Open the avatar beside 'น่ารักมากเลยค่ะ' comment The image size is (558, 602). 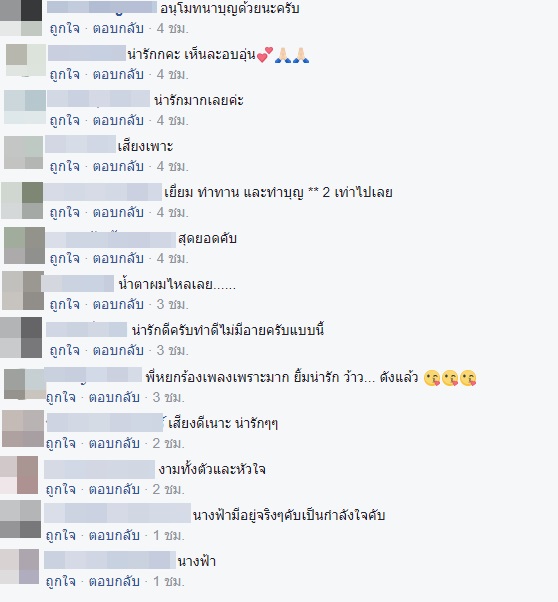(25, 107)
